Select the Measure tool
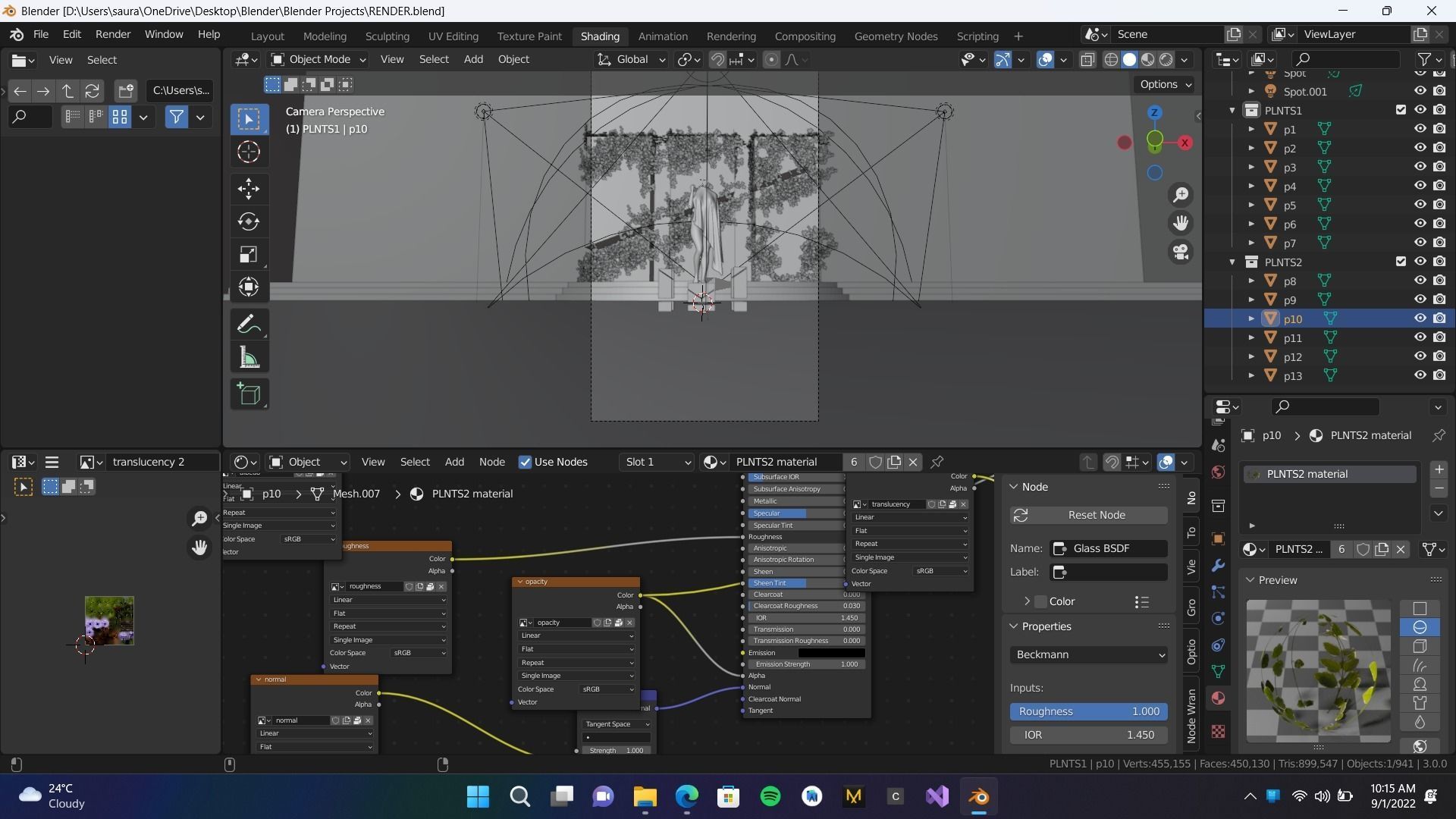The height and width of the screenshot is (819, 1456). pos(249,358)
